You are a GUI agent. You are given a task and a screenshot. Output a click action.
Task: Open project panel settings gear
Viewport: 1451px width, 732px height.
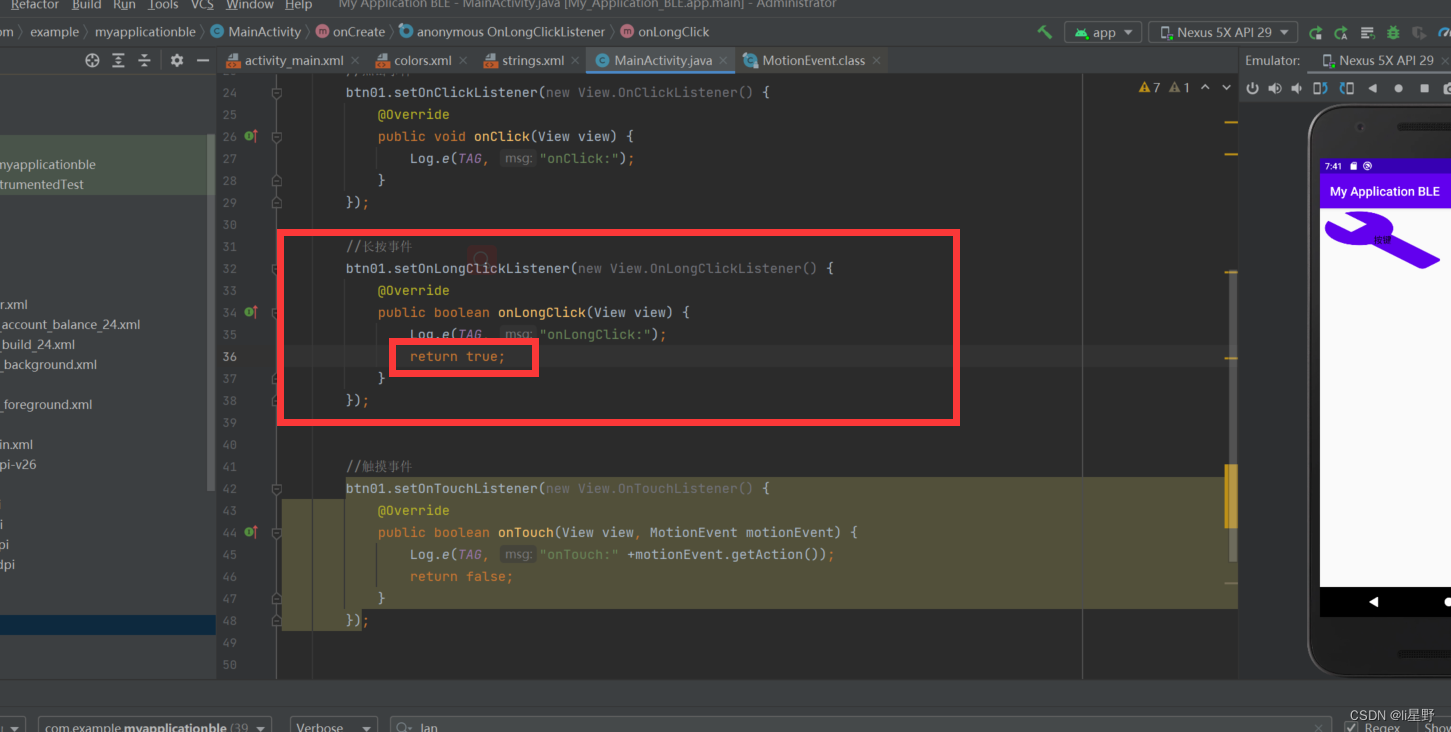click(x=177, y=60)
